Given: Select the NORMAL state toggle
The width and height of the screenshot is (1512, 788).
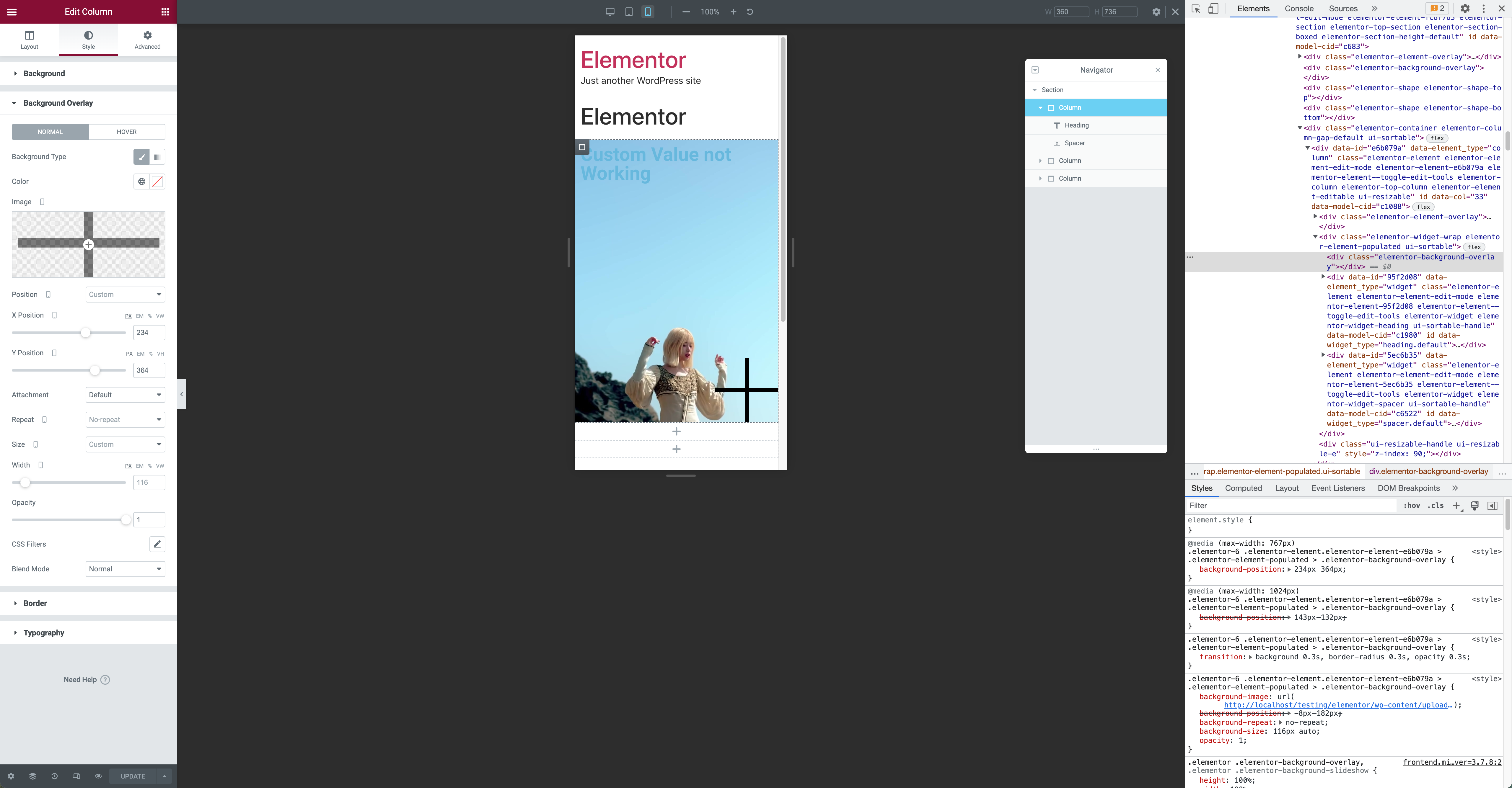Looking at the screenshot, I should tap(50, 132).
